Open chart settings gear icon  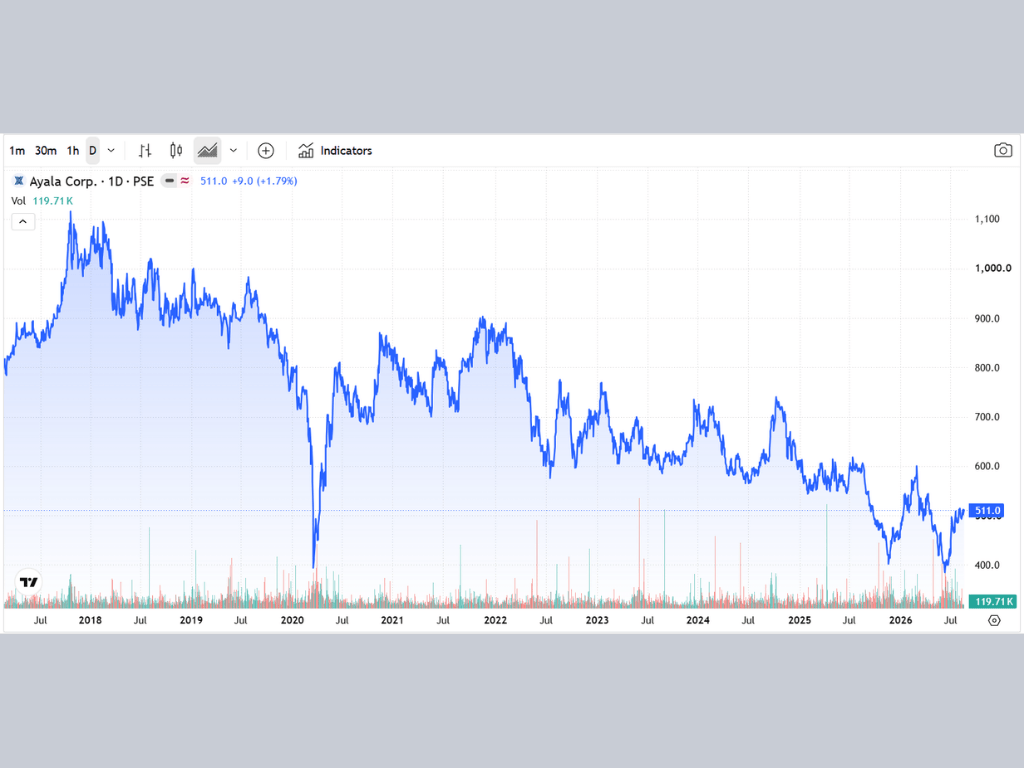click(x=994, y=620)
